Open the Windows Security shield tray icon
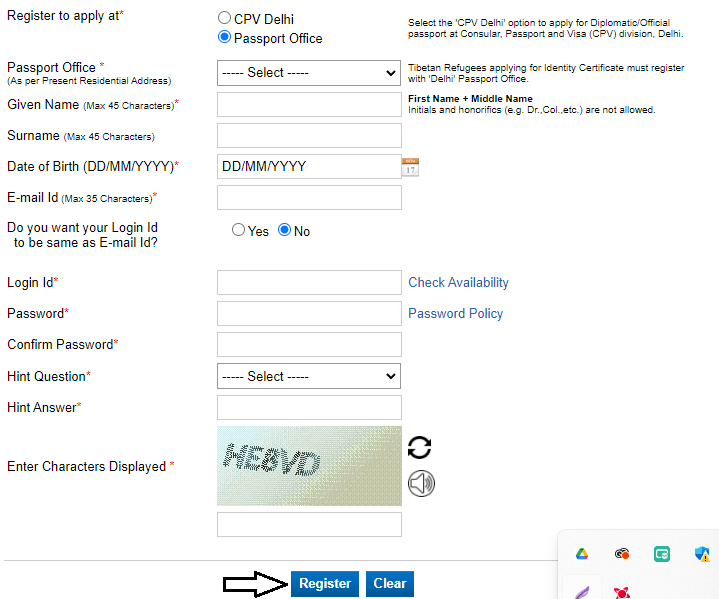 pos(702,554)
